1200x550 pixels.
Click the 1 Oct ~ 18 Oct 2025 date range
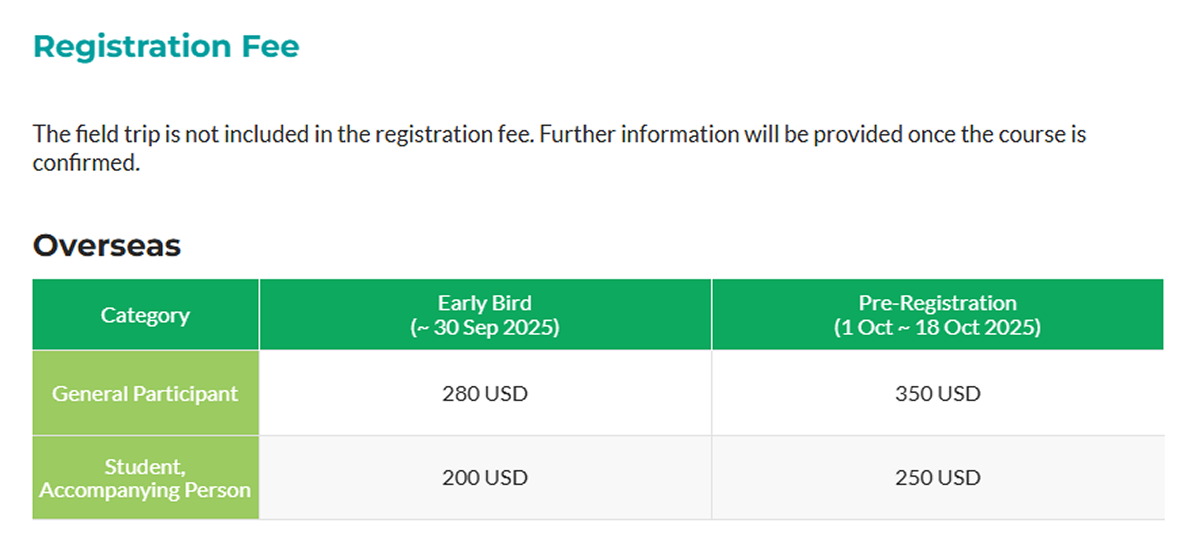(x=938, y=328)
